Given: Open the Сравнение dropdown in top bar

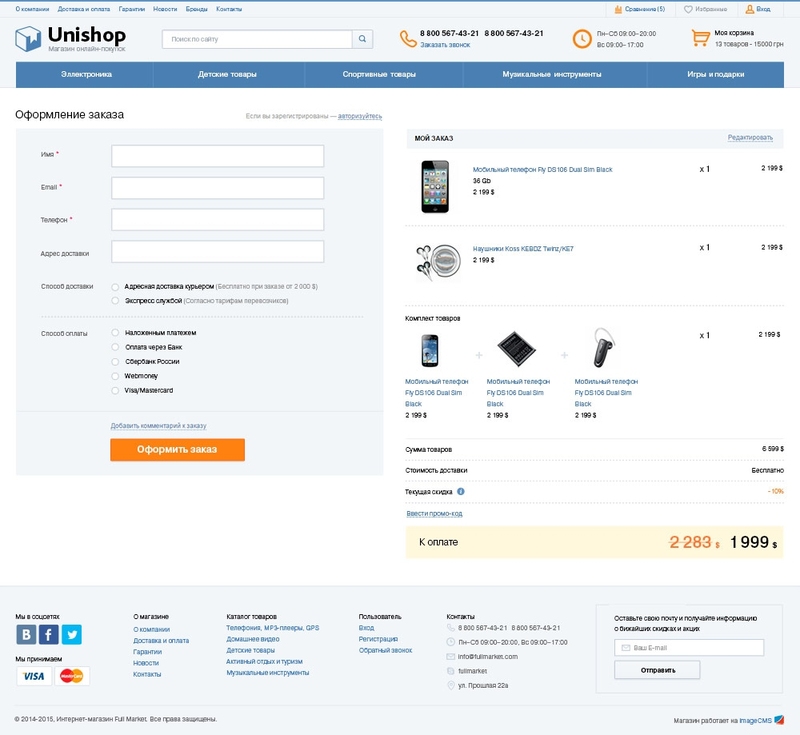Looking at the screenshot, I should click(x=639, y=9).
